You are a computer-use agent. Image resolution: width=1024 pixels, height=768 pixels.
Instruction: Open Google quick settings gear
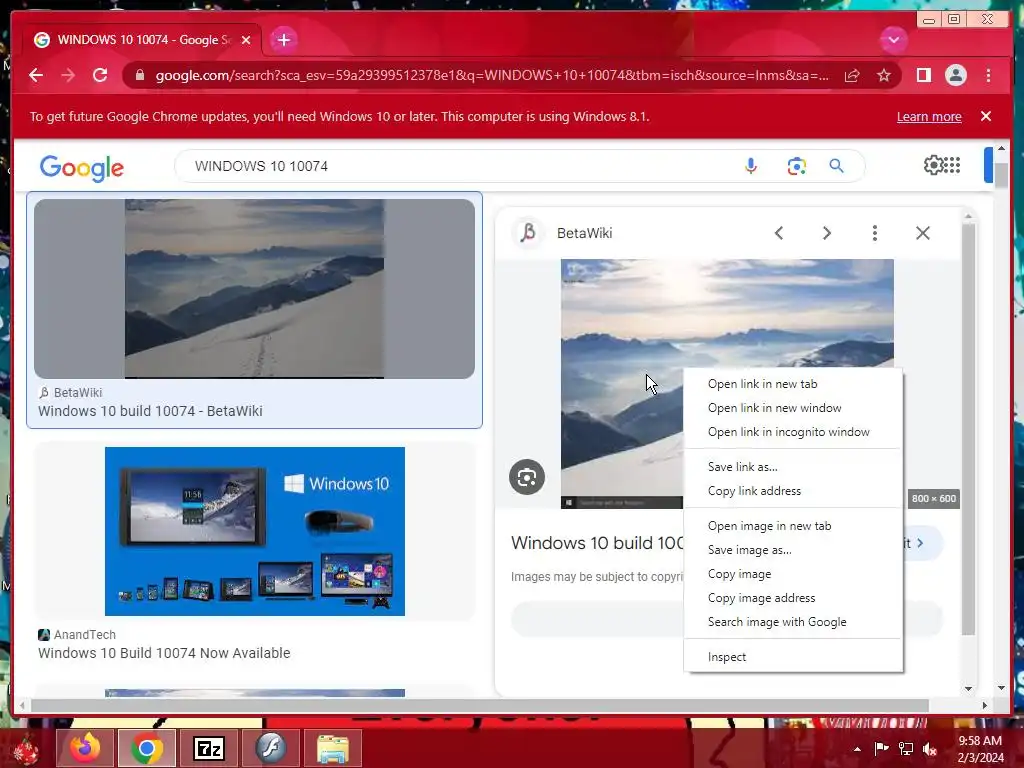point(933,165)
